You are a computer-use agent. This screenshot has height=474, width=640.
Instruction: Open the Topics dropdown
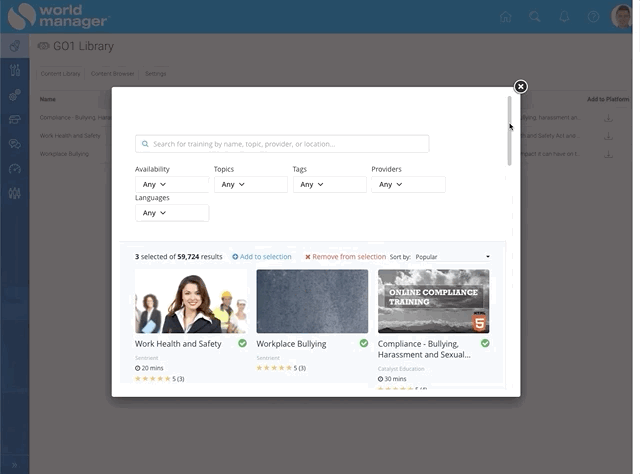251,185
